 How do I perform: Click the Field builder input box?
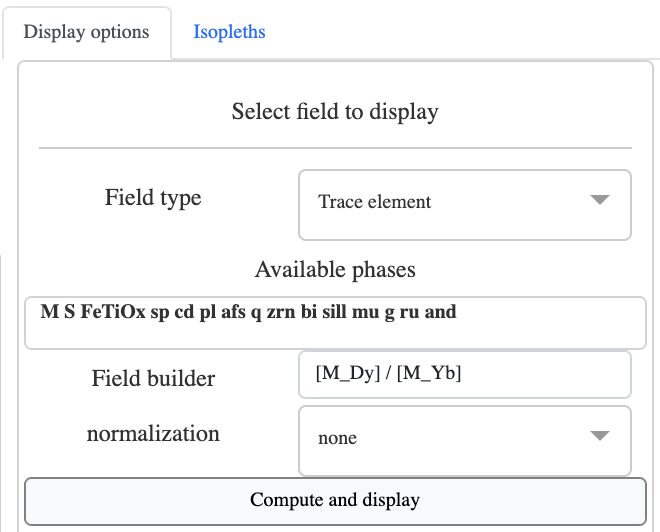coord(465,374)
